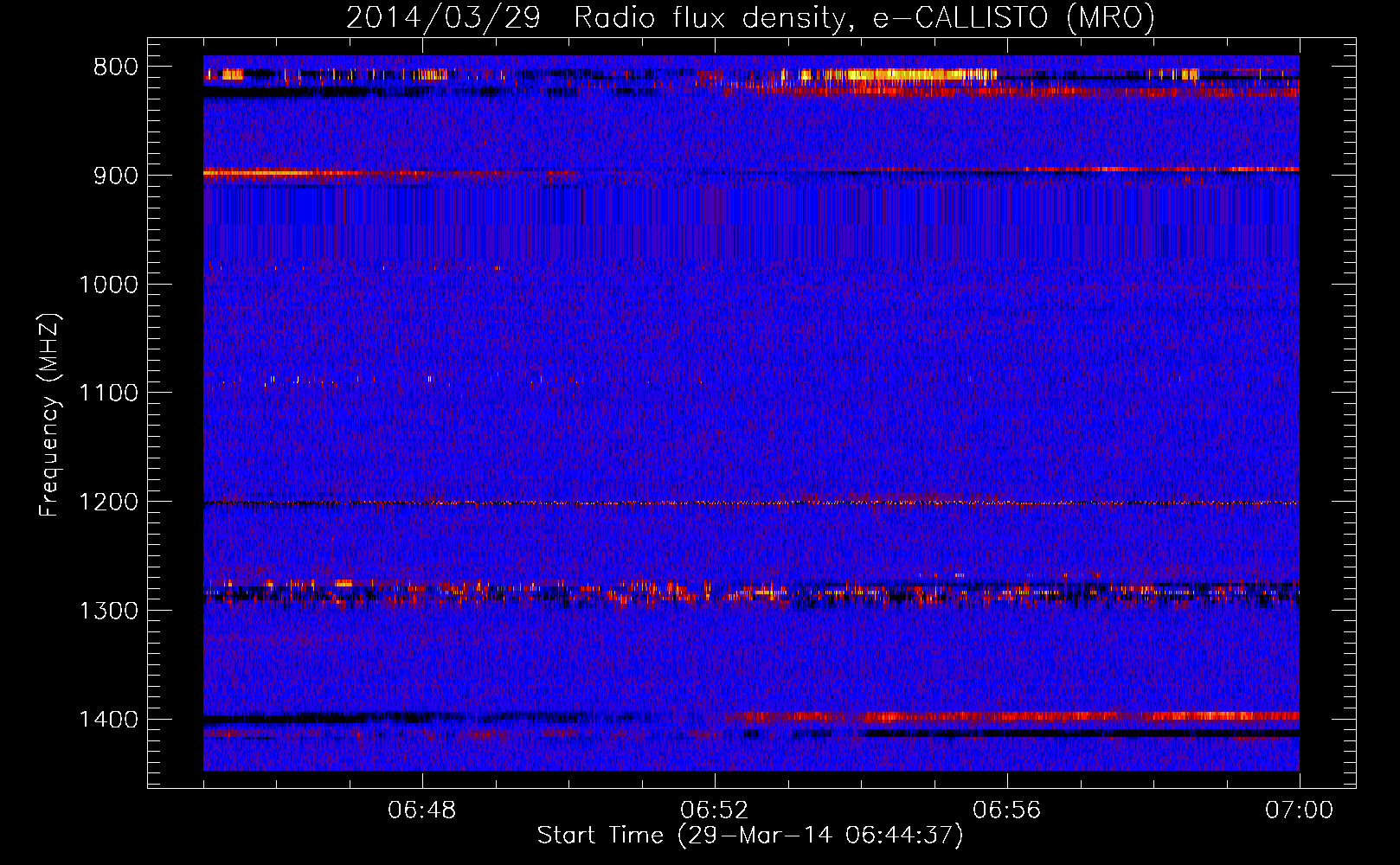Click the 800 frequency tick label
Screen dimensions: 1400x865
[x=115, y=67]
